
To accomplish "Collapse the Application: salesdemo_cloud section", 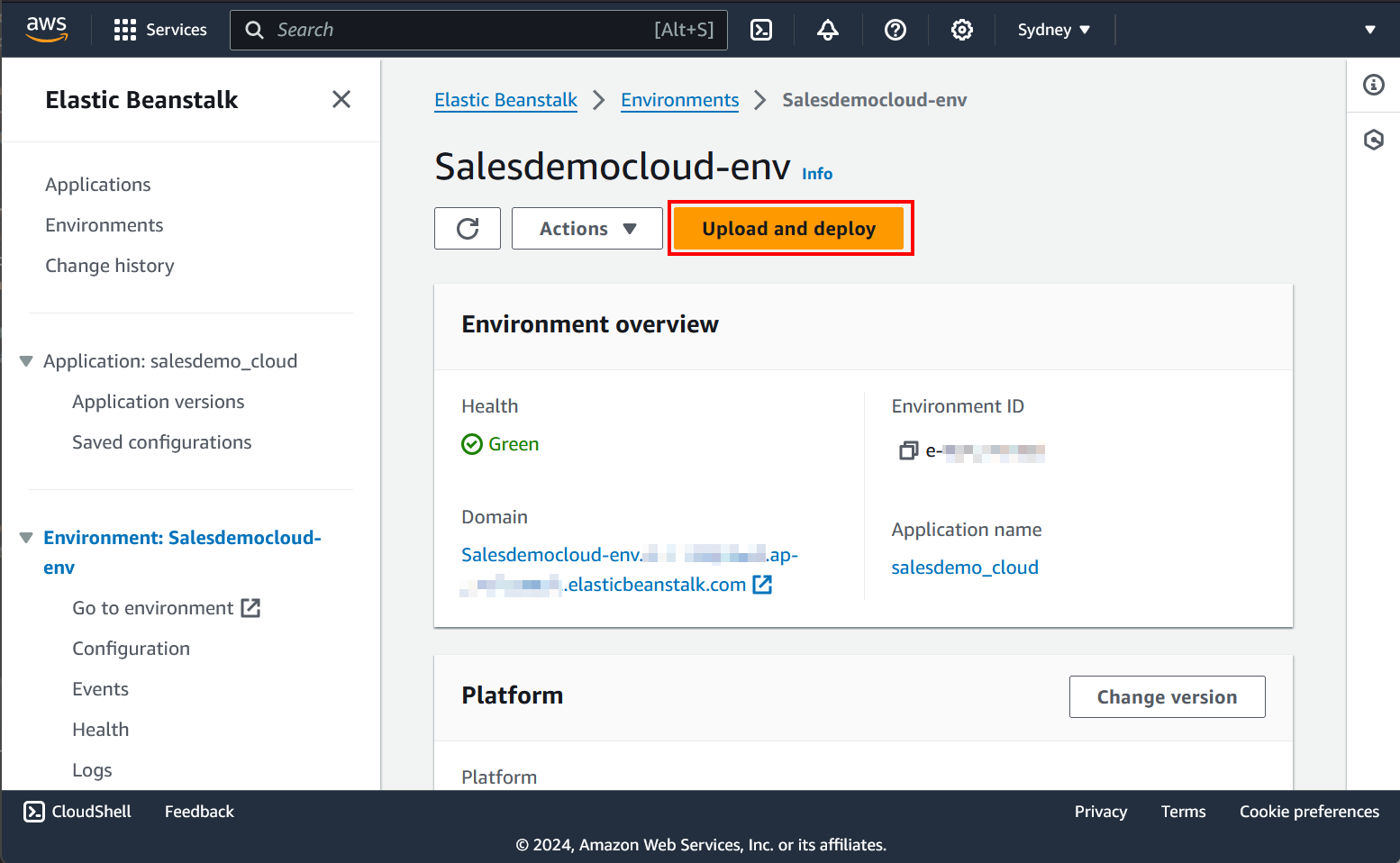I will click(x=26, y=361).
